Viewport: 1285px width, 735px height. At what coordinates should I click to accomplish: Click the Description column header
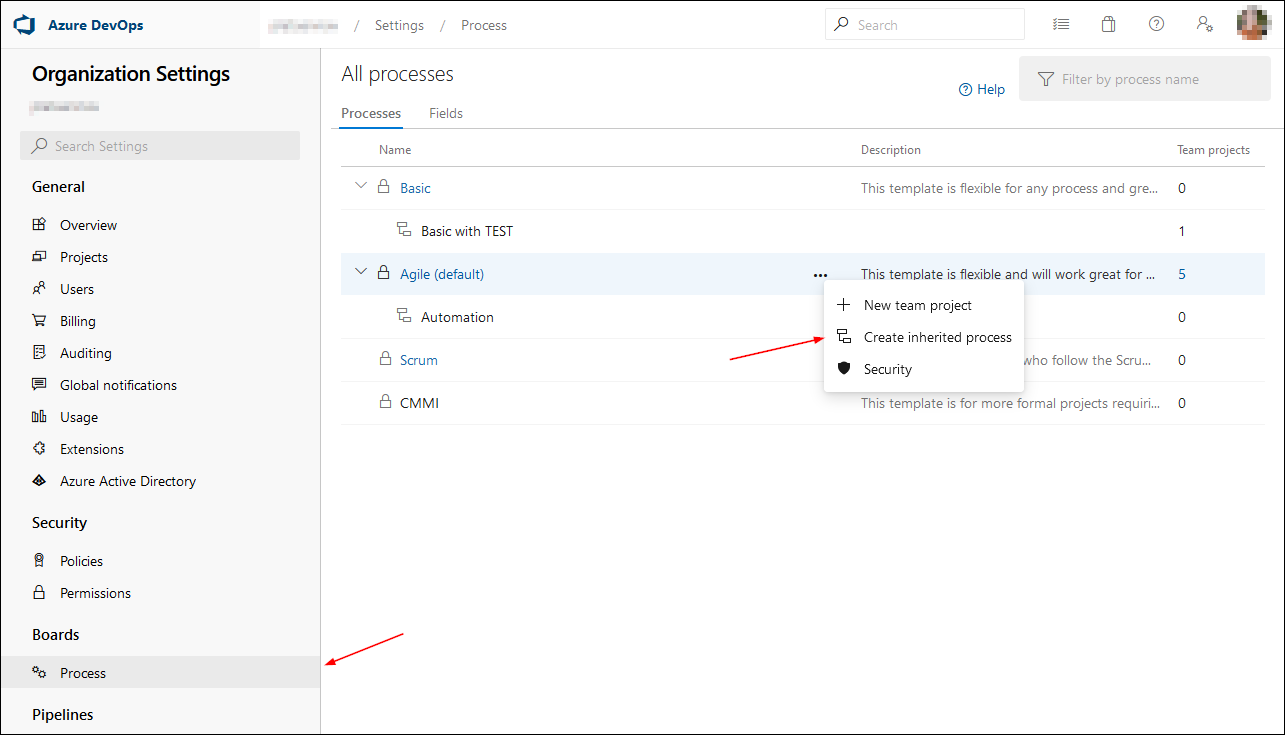pos(891,150)
